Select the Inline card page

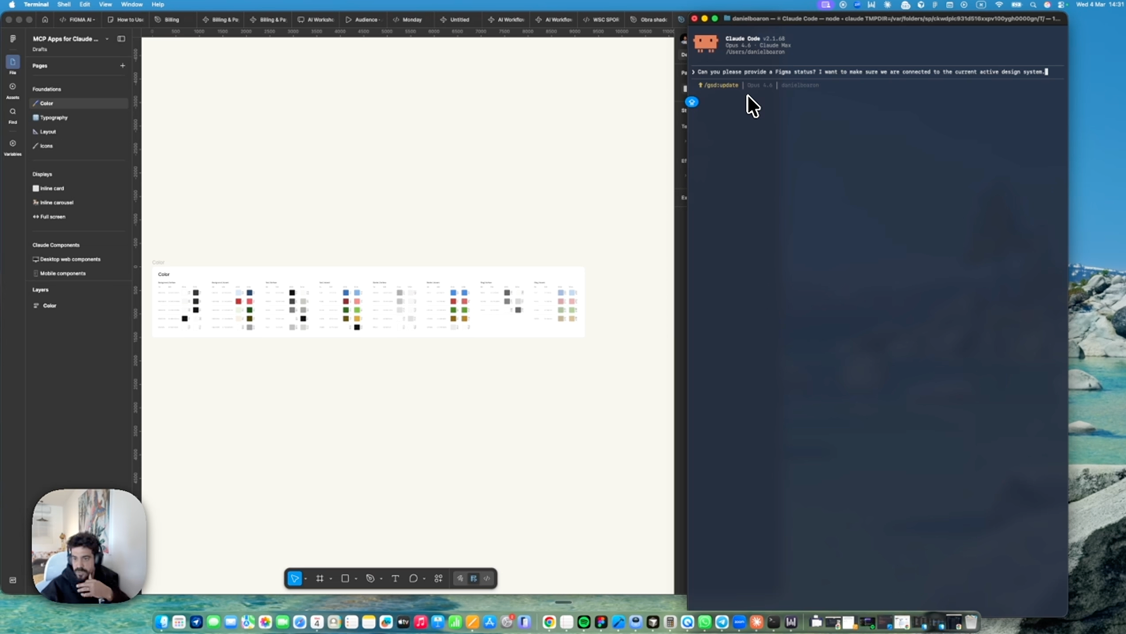pyautogui.click(x=79, y=188)
